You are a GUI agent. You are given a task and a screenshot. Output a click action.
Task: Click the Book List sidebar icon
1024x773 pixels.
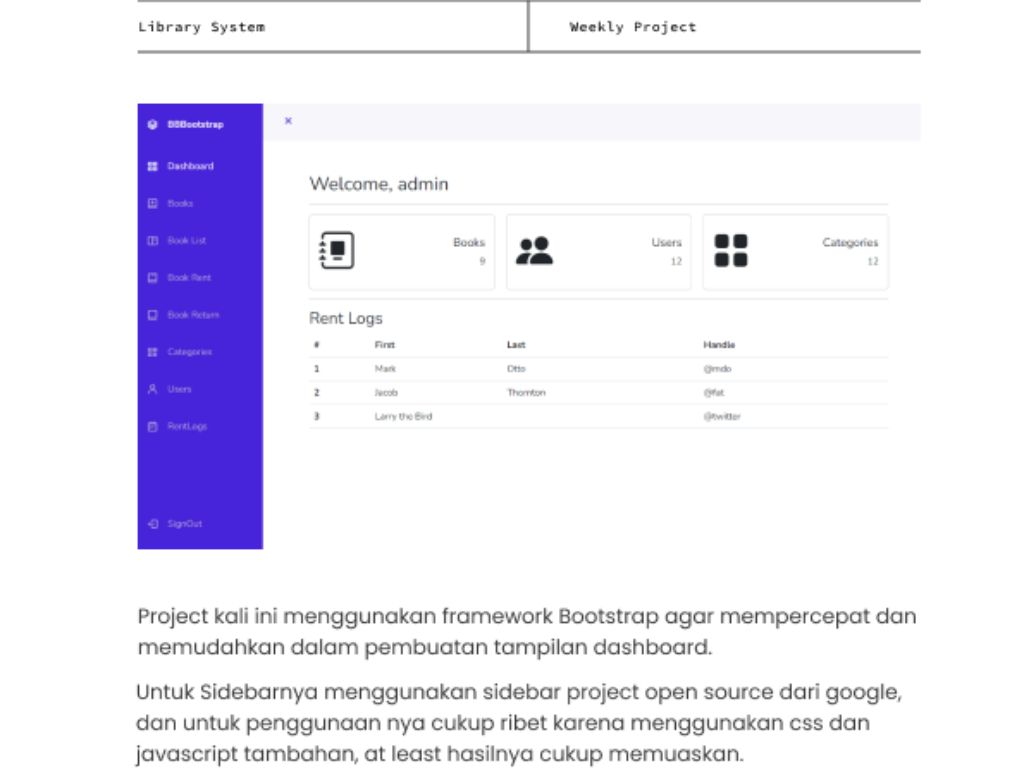coord(152,241)
